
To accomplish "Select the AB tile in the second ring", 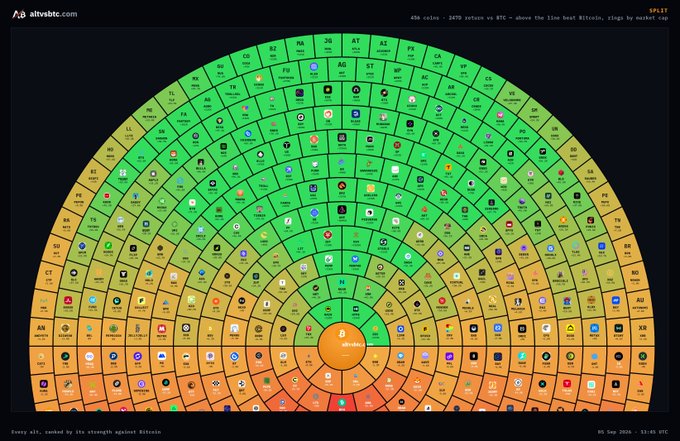I will coord(208,102).
